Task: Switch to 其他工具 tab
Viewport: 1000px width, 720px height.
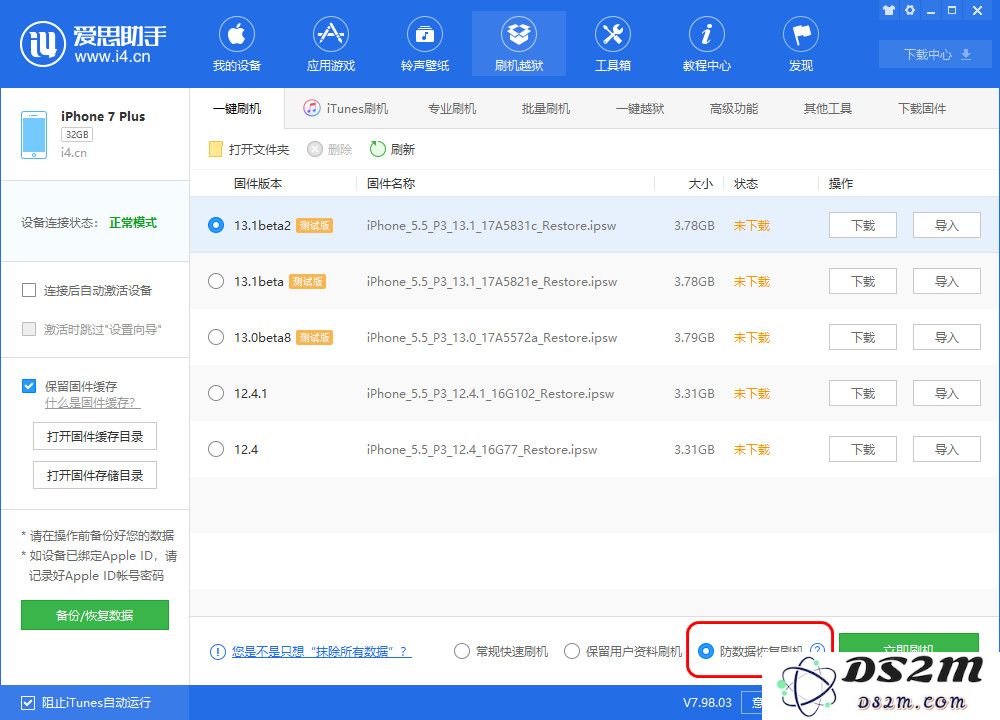Action: tap(828, 108)
